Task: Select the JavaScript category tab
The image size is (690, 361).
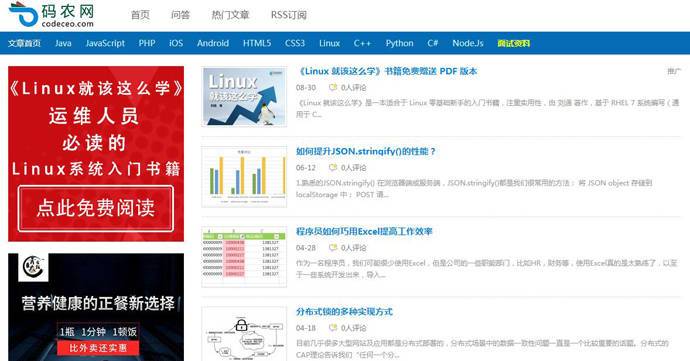Action: [x=105, y=43]
